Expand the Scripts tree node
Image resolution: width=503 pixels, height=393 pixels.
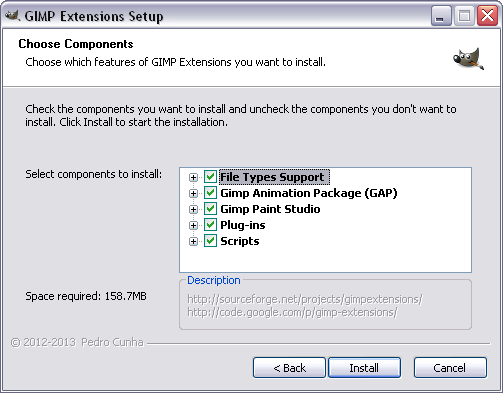coord(193,241)
